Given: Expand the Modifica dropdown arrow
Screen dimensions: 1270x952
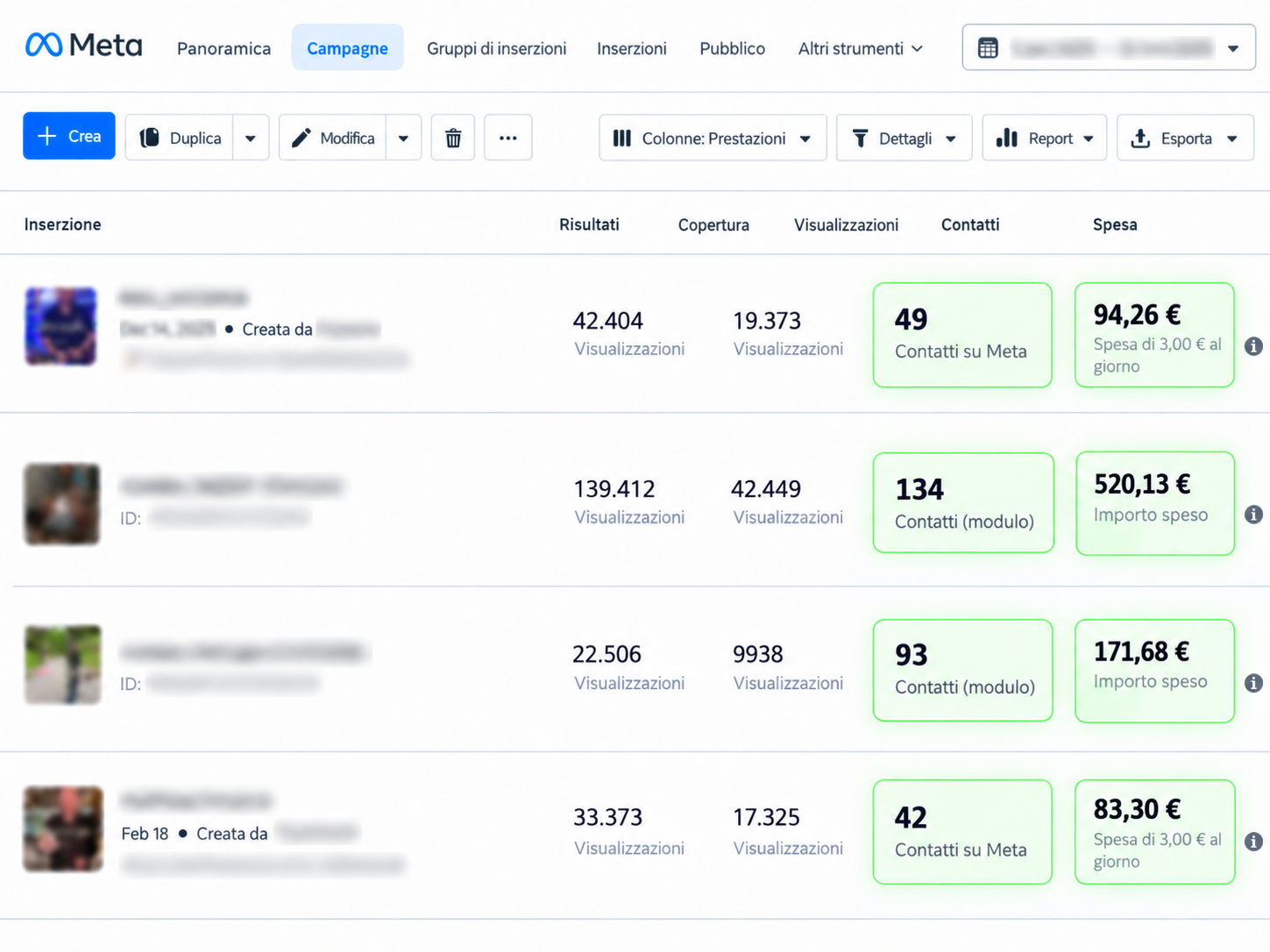Looking at the screenshot, I should point(403,138).
